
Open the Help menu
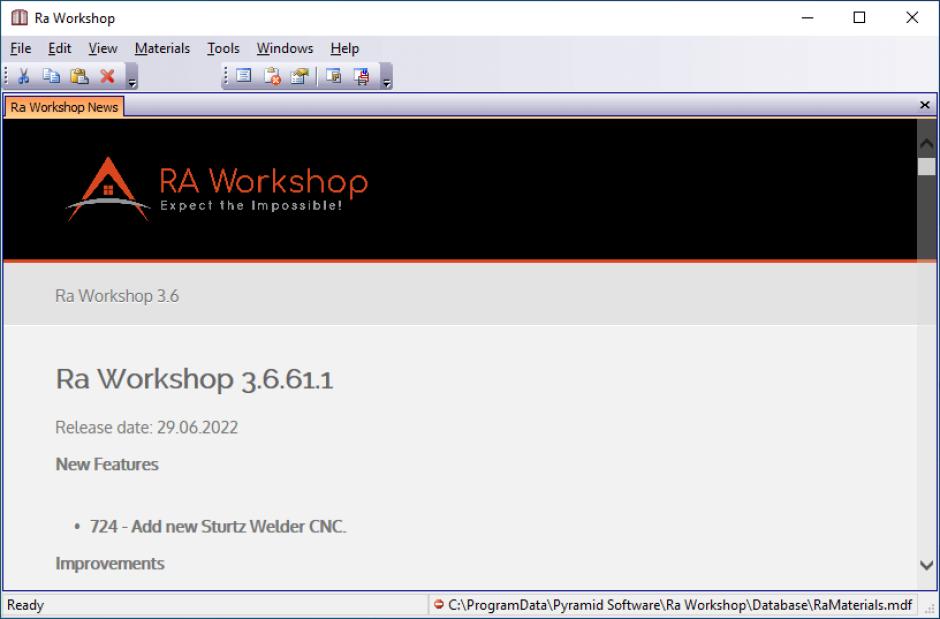[x=344, y=49]
